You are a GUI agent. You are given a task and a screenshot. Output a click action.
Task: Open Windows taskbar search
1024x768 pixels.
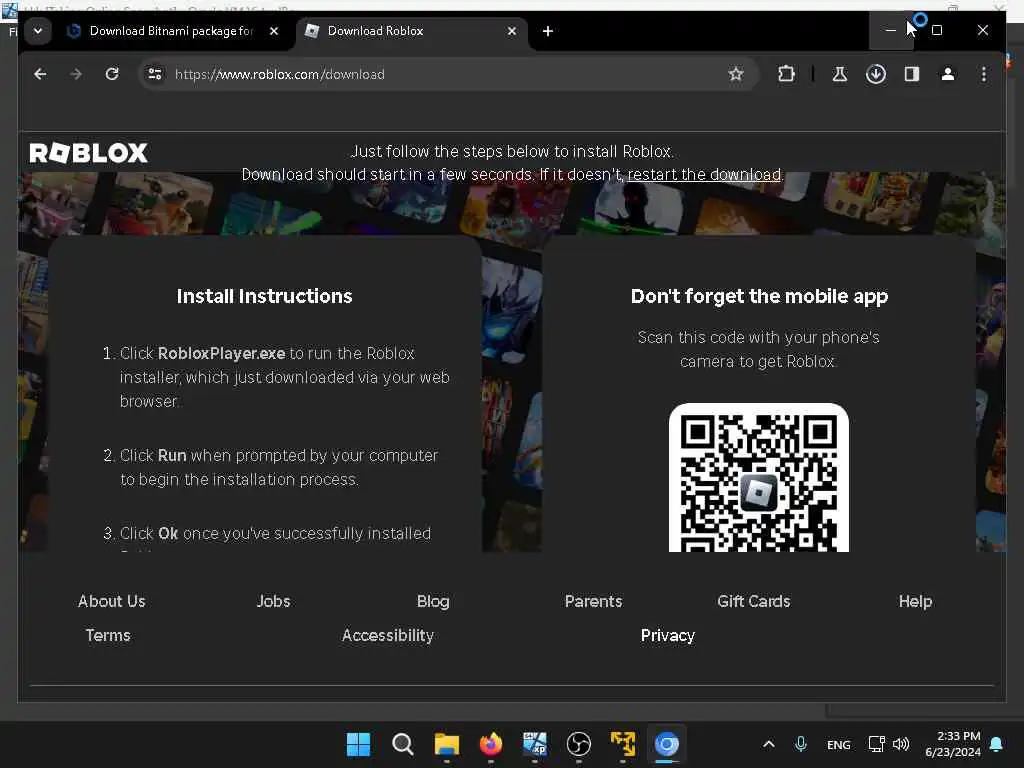click(402, 744)
